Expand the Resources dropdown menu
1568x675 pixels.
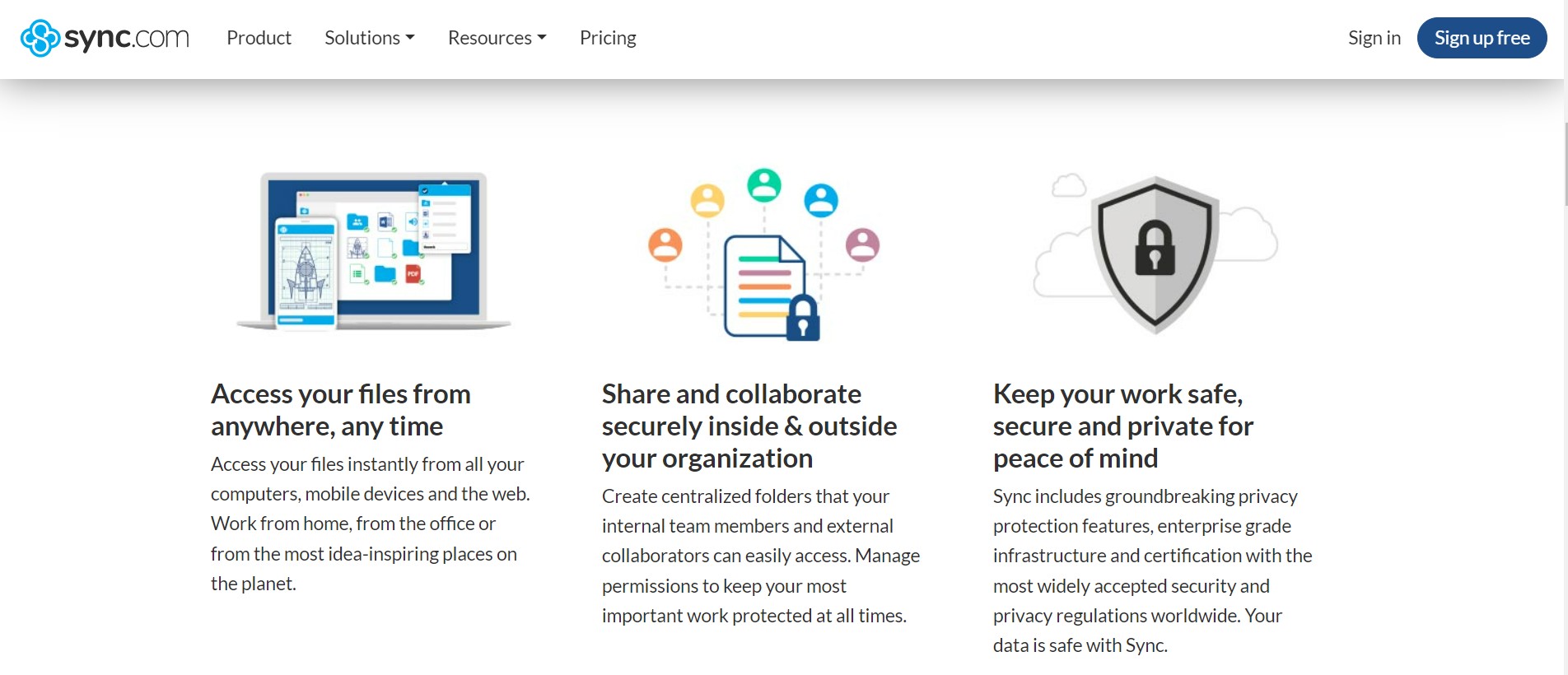(x=497, y=38)
